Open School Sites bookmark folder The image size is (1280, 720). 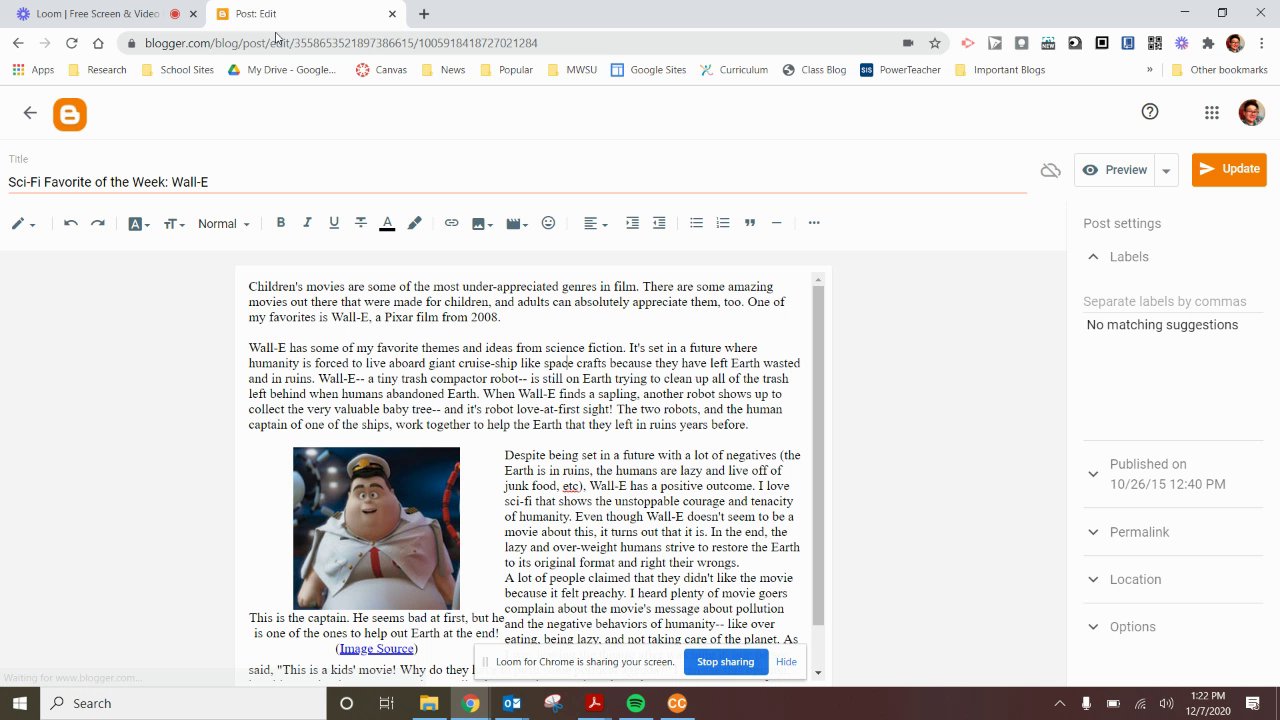click(178, 70)
